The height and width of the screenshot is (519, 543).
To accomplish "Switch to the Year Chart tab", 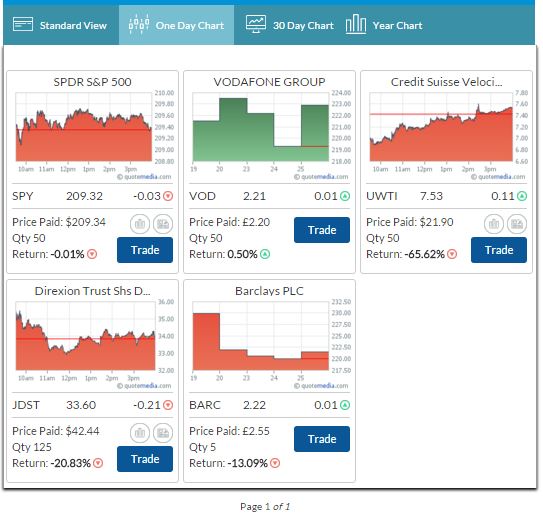I will pos(384,25).
